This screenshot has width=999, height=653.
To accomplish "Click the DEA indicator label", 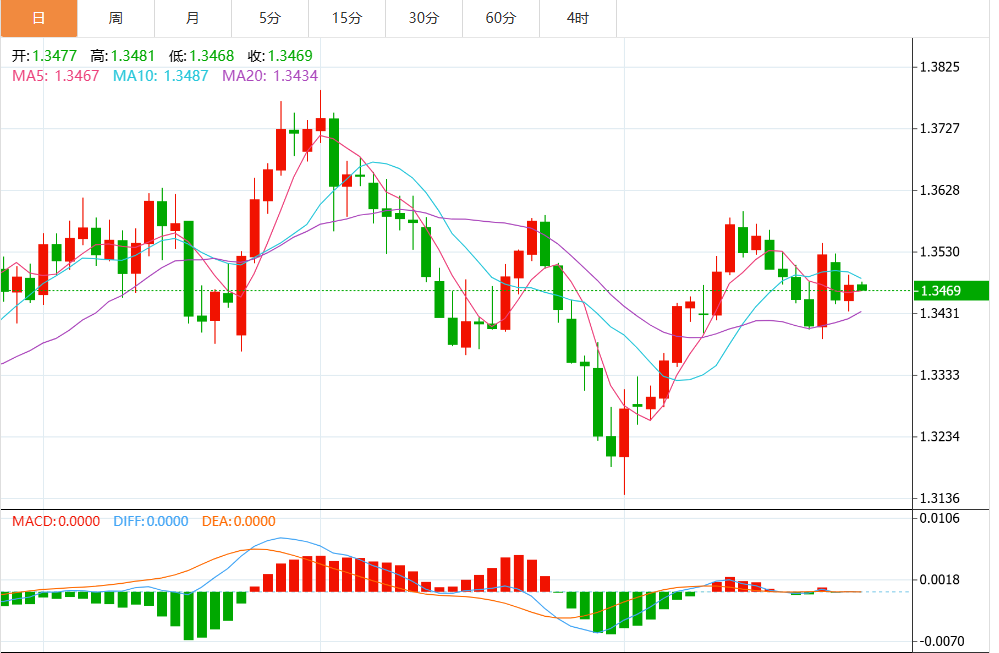I will coord(239,521).
